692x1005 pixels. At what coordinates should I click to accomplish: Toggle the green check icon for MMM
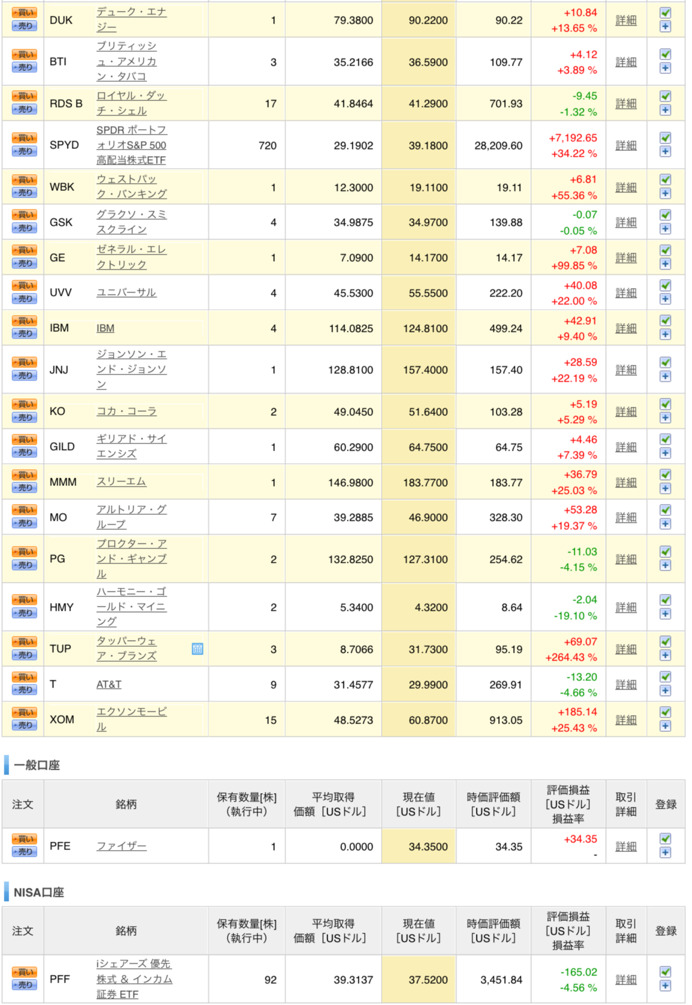[x=665, y=474]
